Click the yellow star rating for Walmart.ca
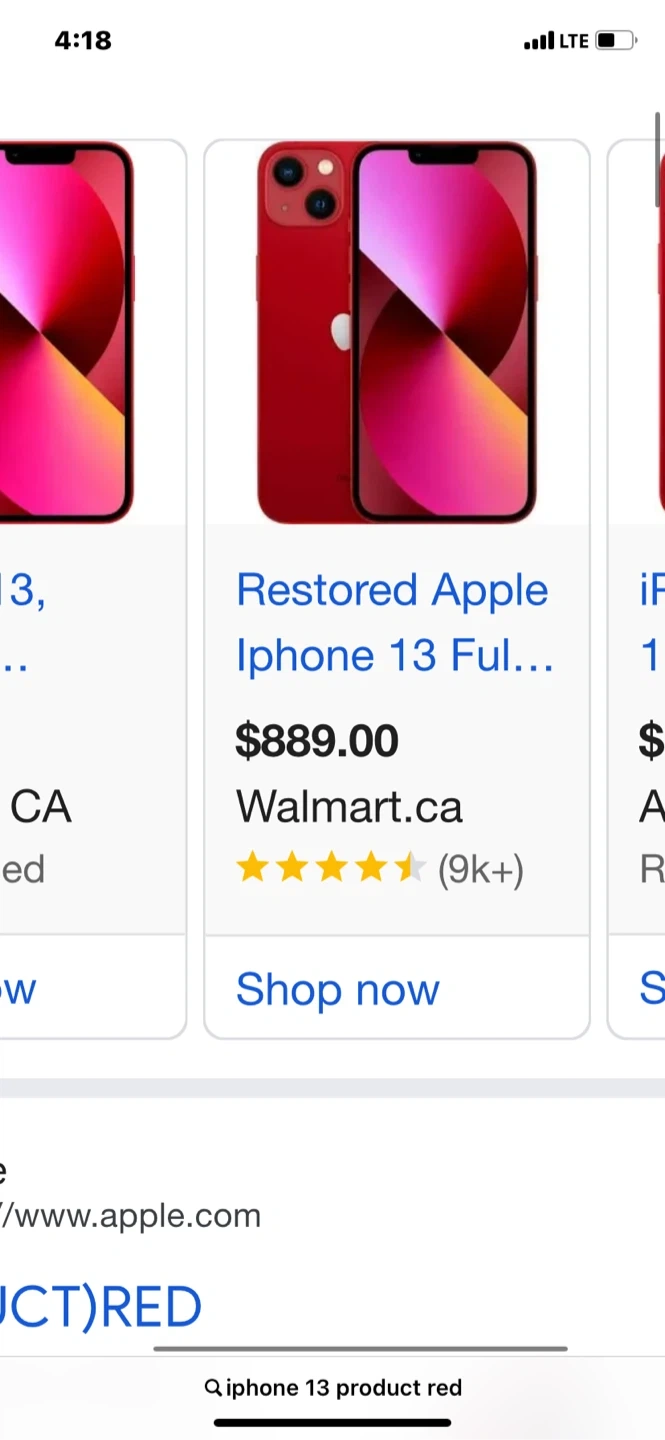665x1440 pixels. point(330,869)
